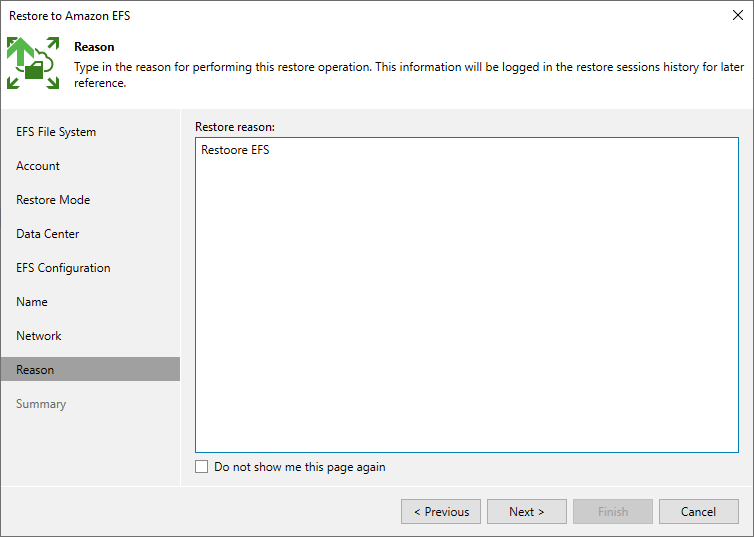Click the green Restore to EFS wizard icon
754x537 pixels.
click(33, 63)
